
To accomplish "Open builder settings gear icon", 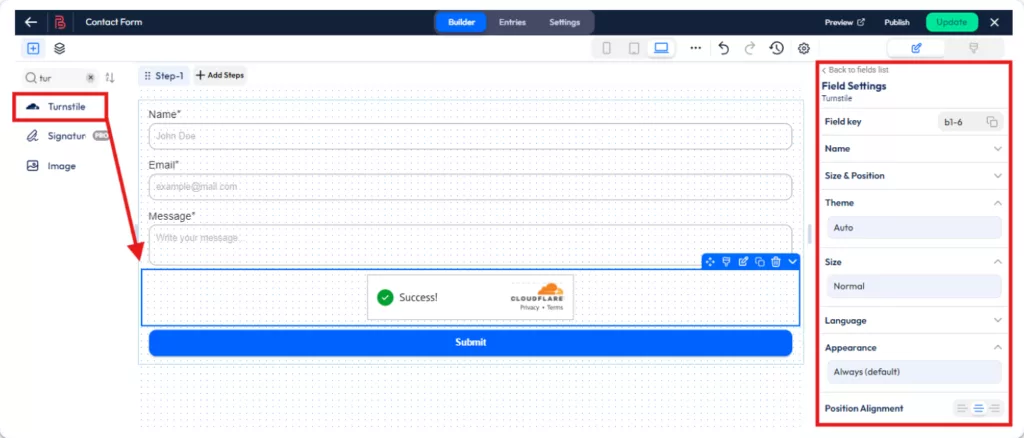I will tap(804, 48).
